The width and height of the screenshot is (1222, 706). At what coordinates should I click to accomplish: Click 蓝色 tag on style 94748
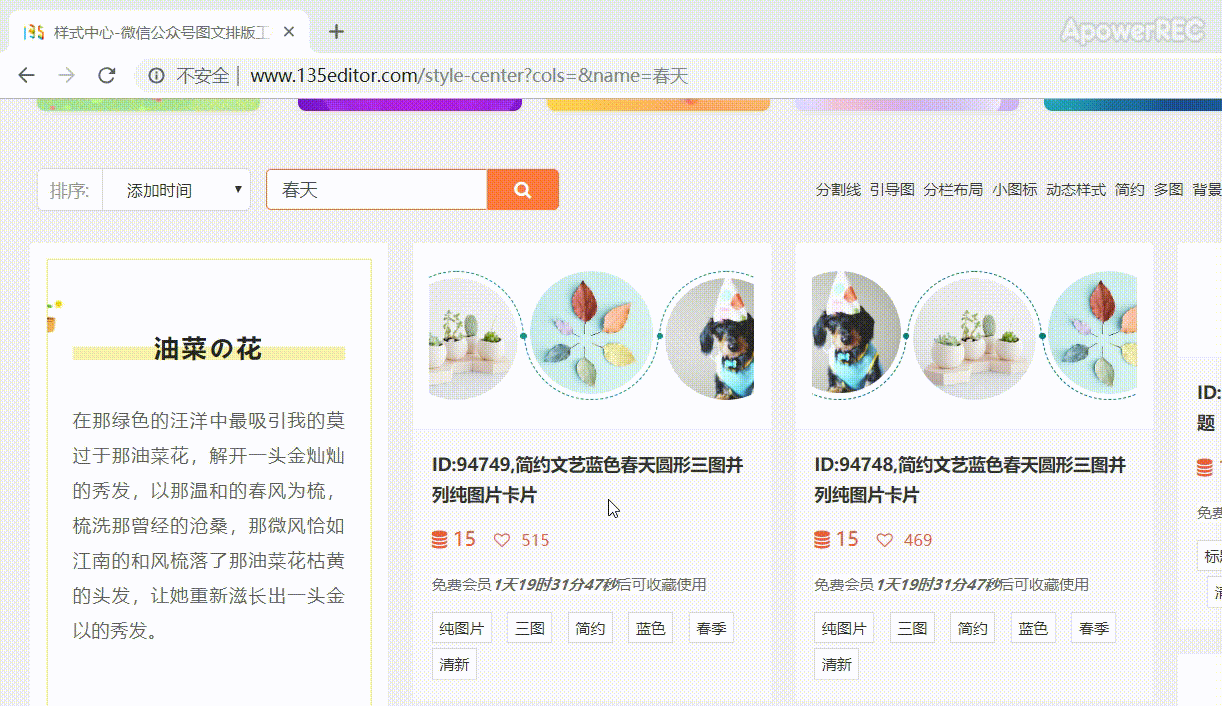1033,628
